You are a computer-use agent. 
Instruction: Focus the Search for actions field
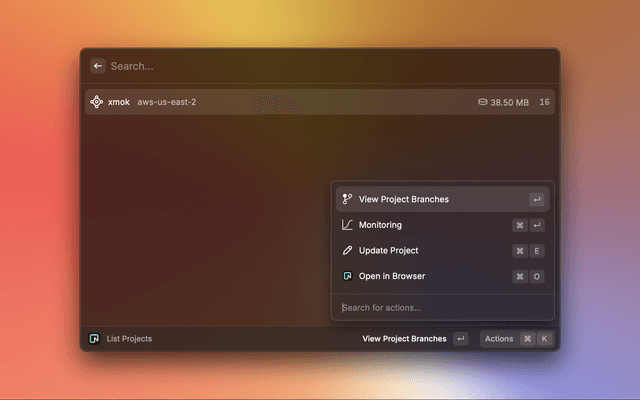(x=440, y=307)
